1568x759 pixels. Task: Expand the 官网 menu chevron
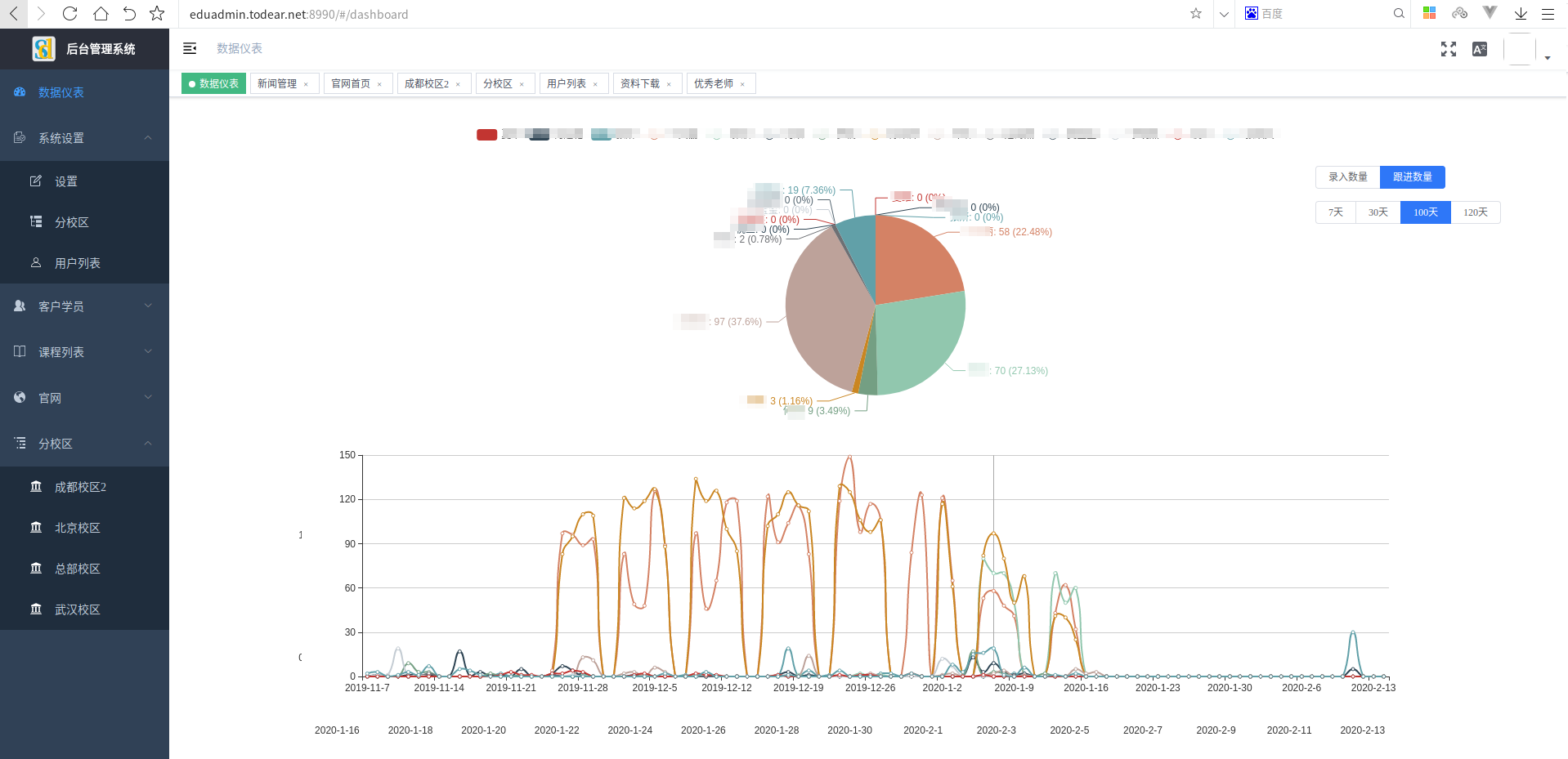(148, 397)
